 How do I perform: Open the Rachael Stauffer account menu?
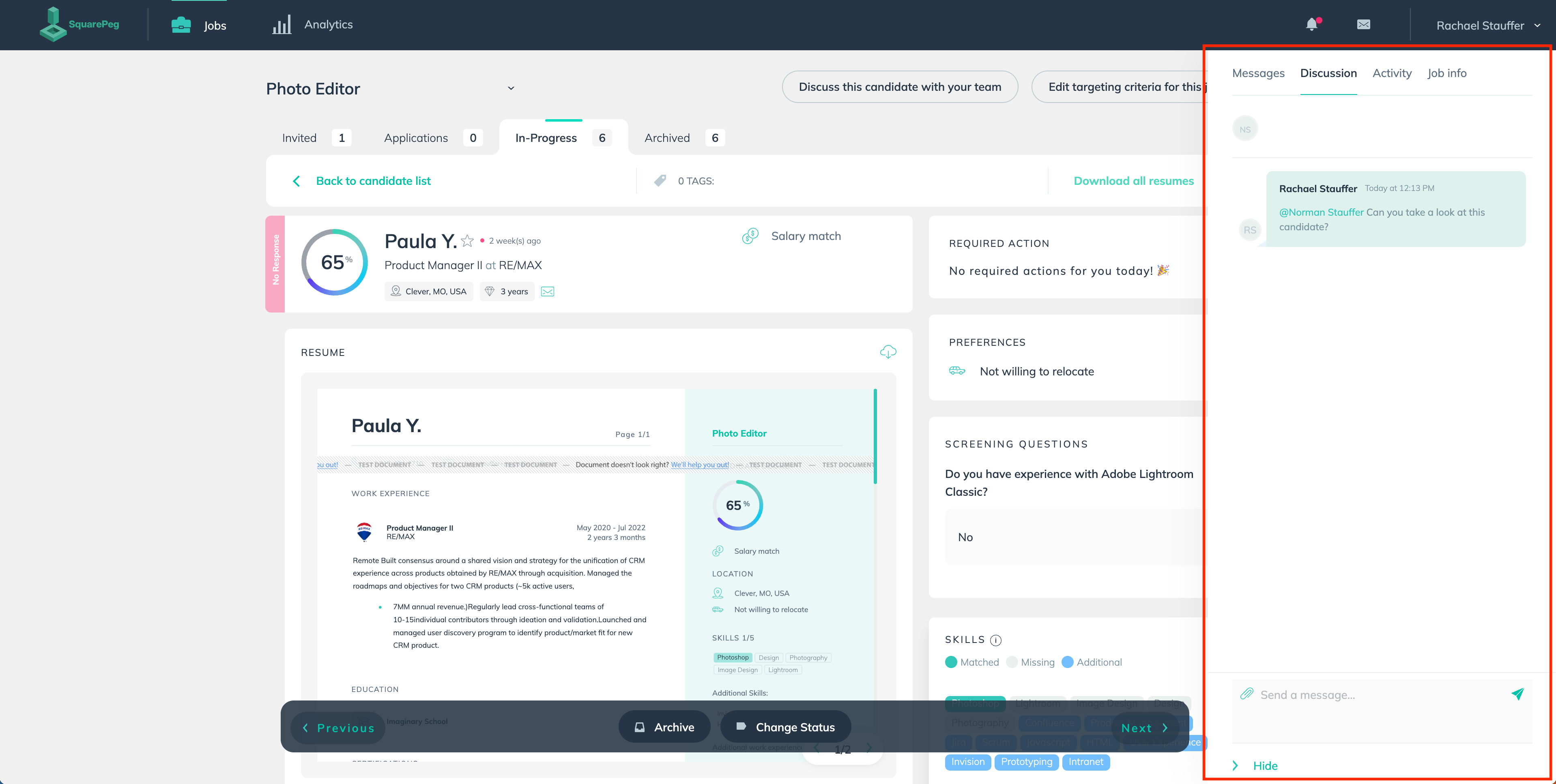coord(1488,26)
